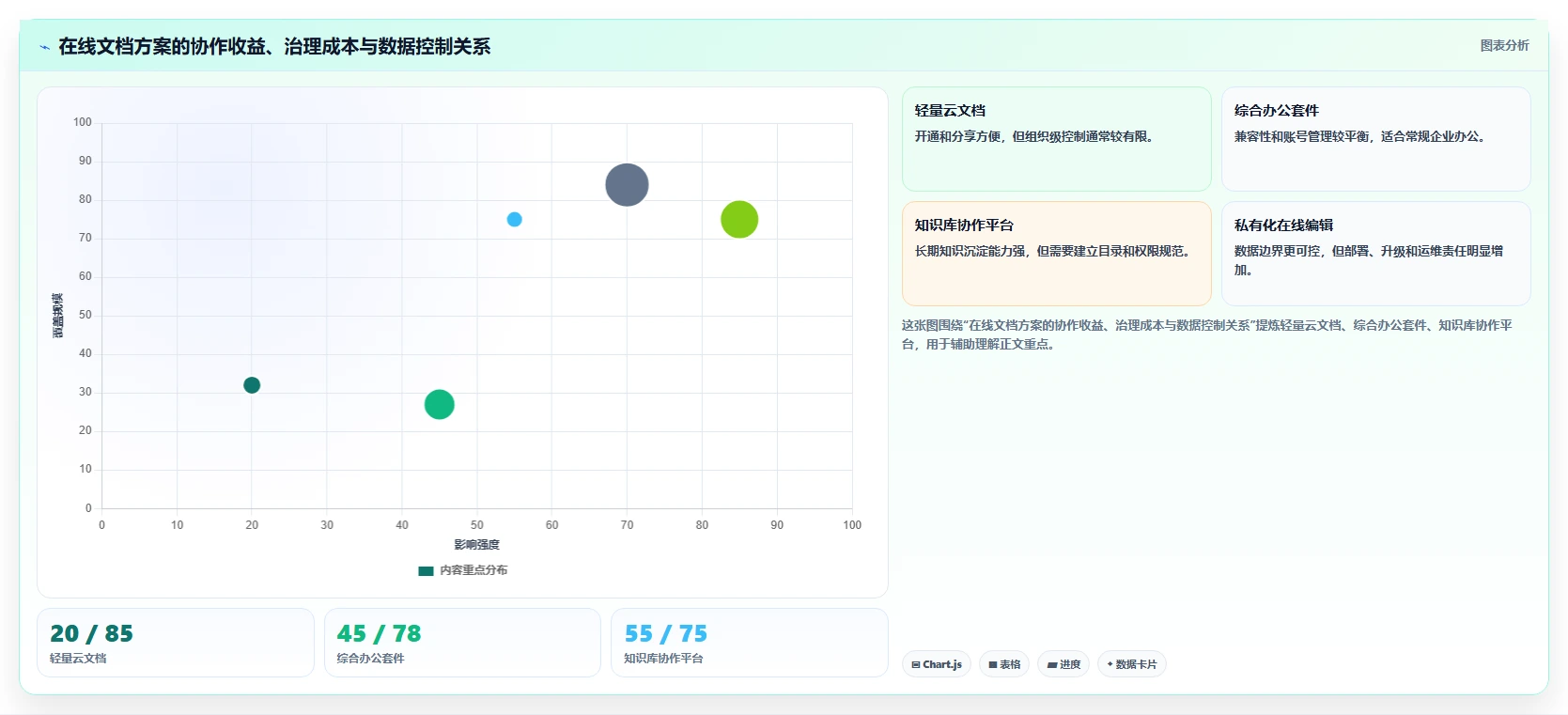Select the dark teal bubble at x 20

[252, 385]
